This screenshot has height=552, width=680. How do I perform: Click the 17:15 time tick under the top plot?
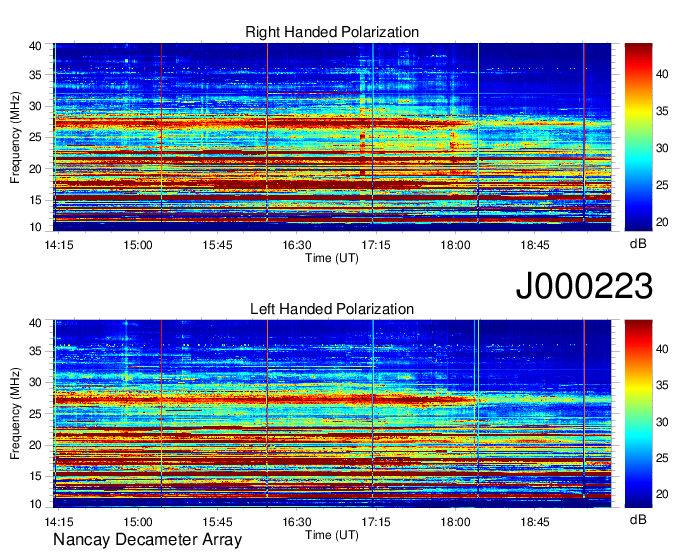376,245
